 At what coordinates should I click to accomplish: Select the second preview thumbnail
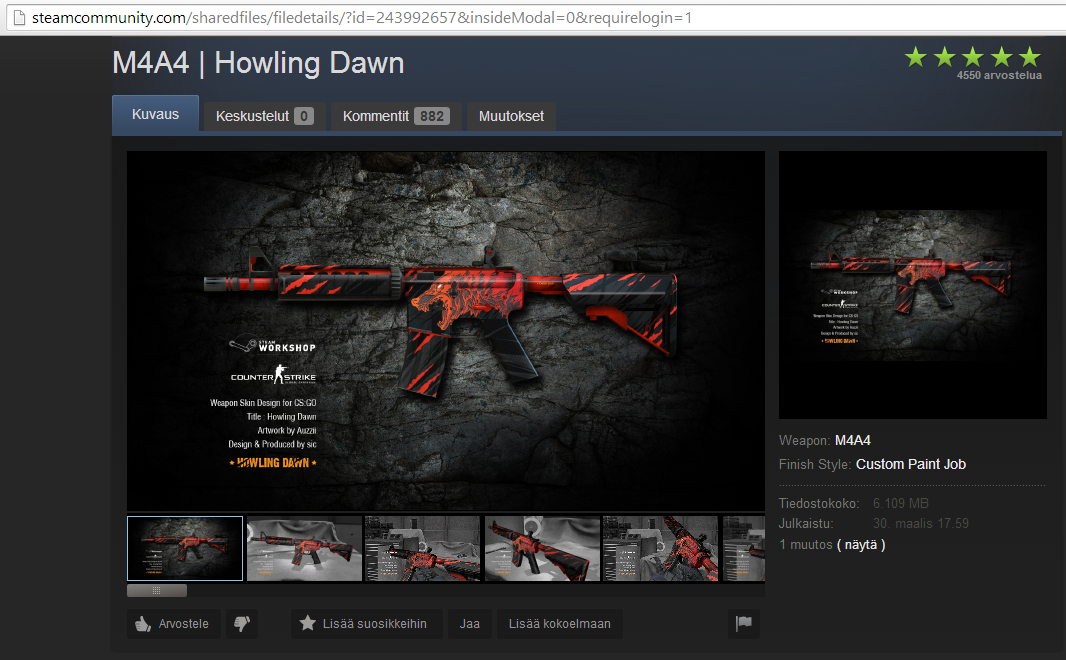(x=303, y=548)
